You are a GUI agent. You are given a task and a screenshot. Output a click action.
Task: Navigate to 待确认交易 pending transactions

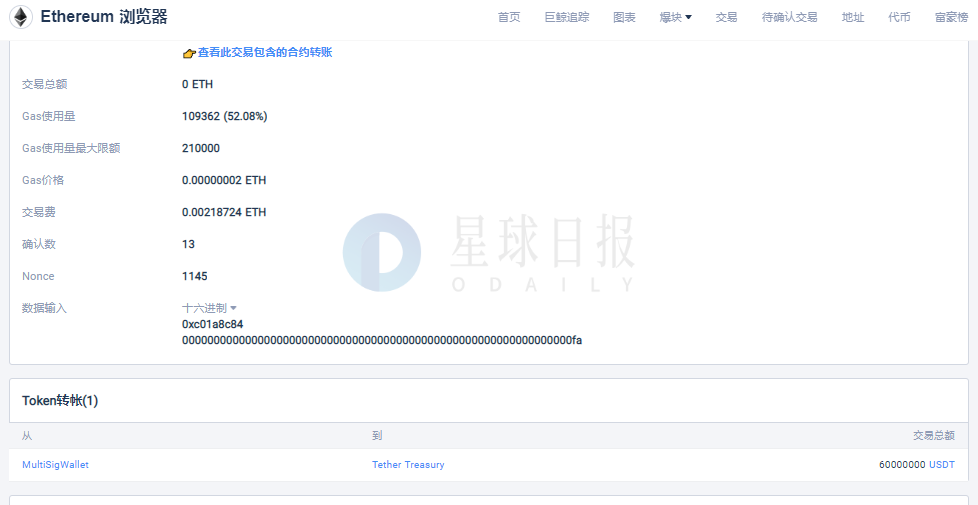click(x=790, y=17)
